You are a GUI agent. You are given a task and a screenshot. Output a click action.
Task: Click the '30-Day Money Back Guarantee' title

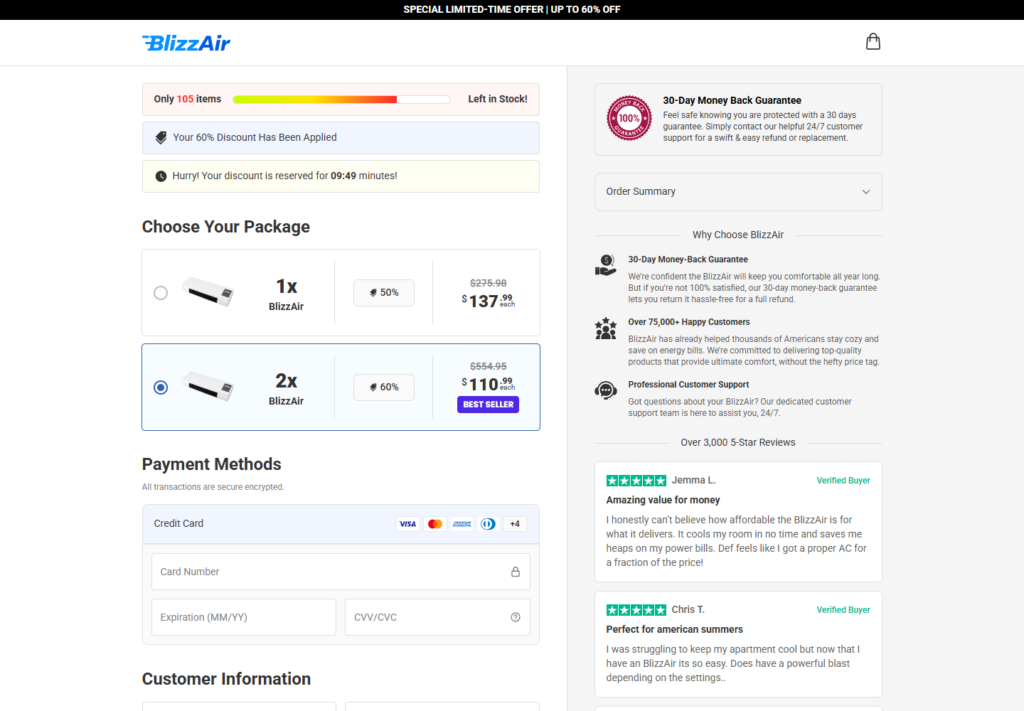pos(732,101)
